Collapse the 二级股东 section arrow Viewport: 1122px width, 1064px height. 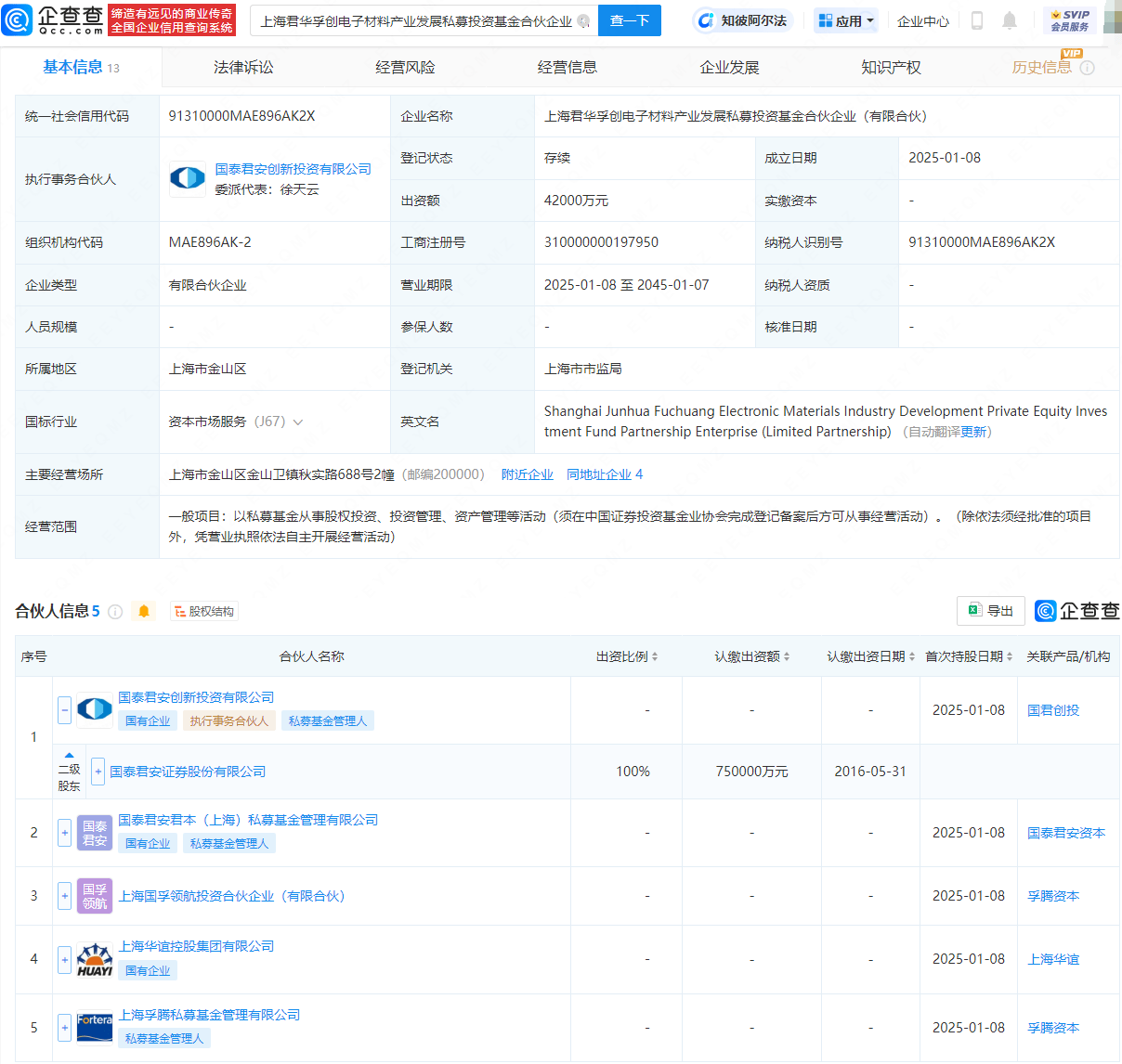(x=69, y=755)
